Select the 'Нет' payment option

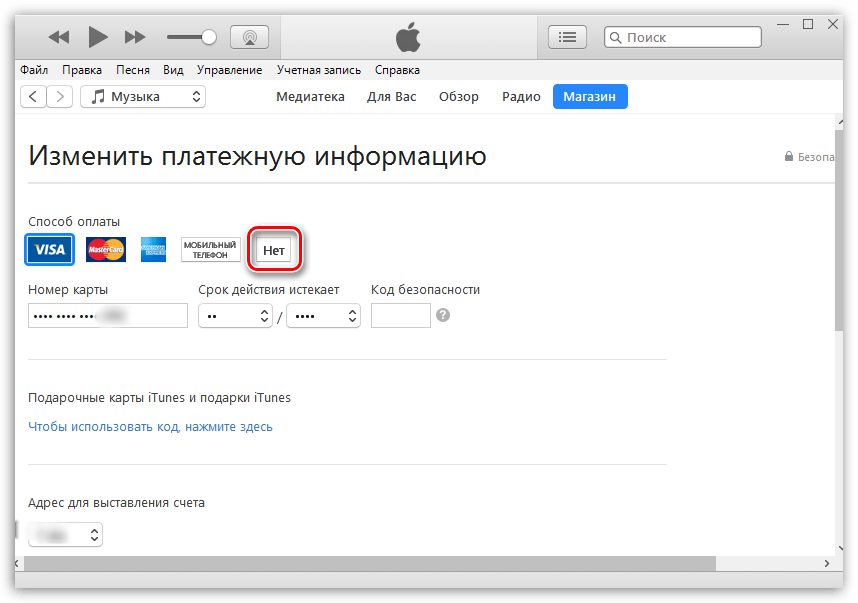pos(274,249)
